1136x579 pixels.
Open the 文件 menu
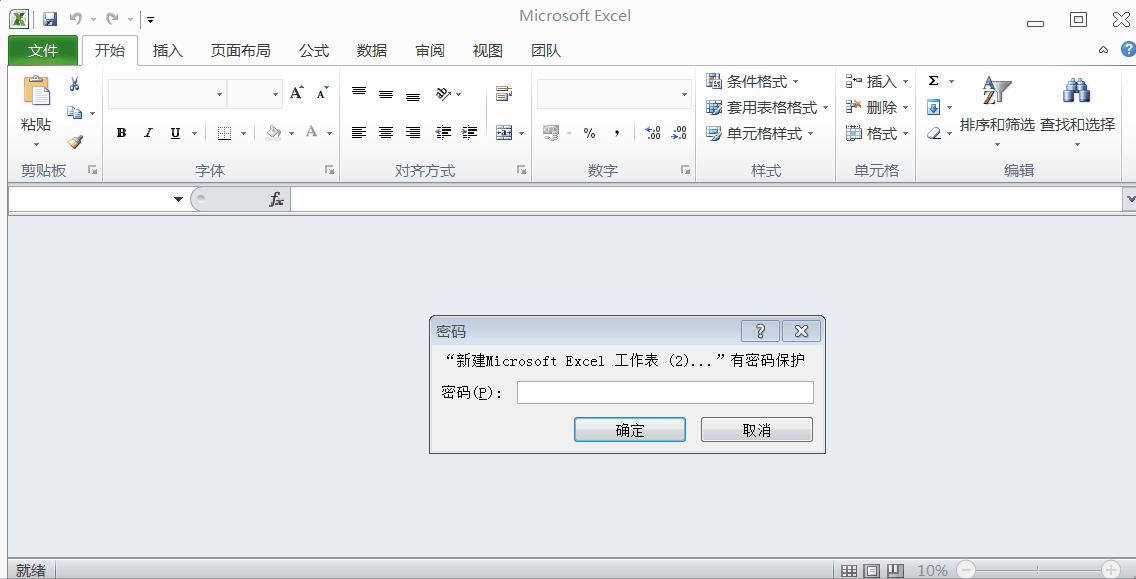(x=42, y=50)
